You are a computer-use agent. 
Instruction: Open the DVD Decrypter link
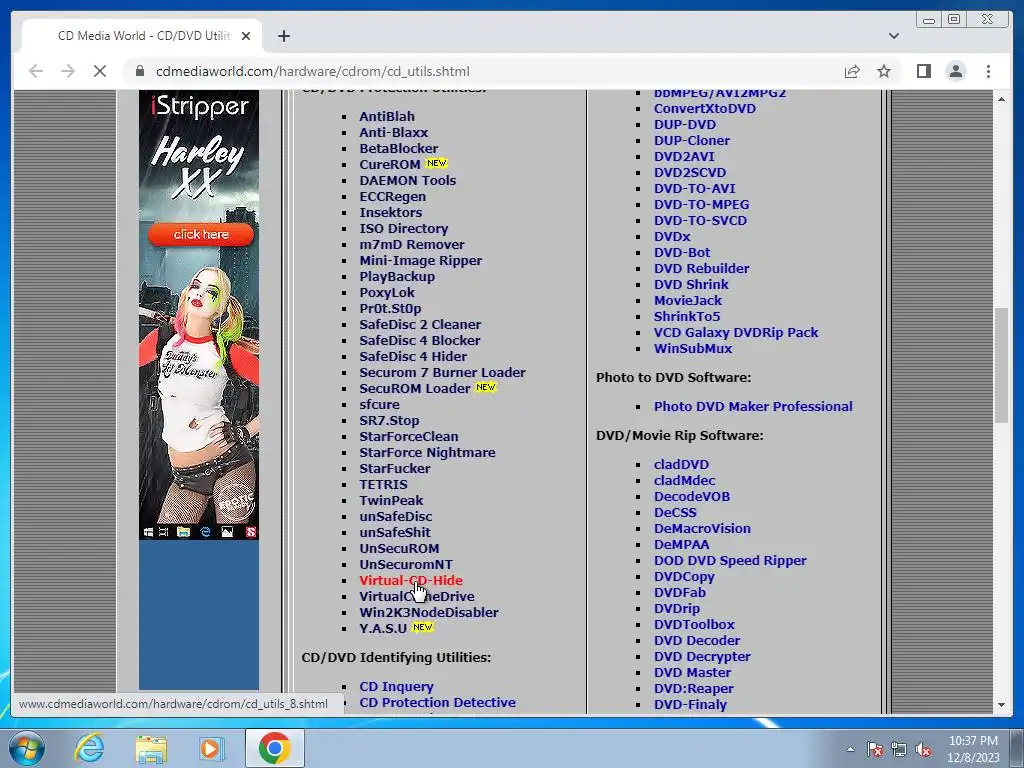point(702,656)
